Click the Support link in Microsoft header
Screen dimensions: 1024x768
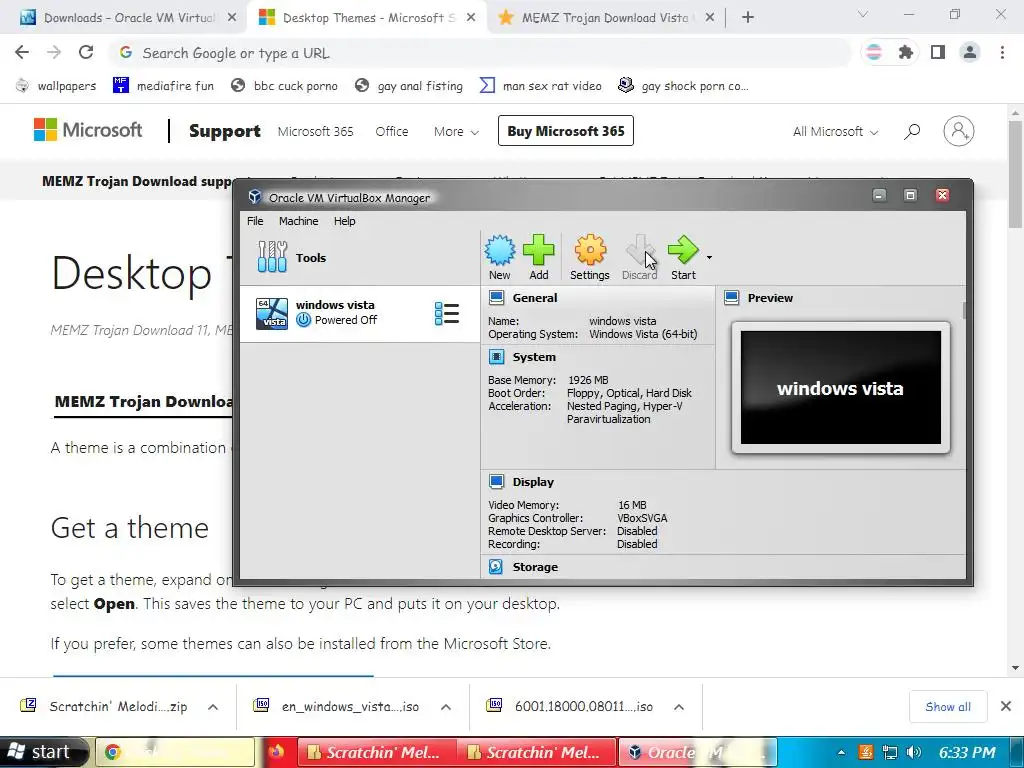pyautogui.click(x=225, y=131)
